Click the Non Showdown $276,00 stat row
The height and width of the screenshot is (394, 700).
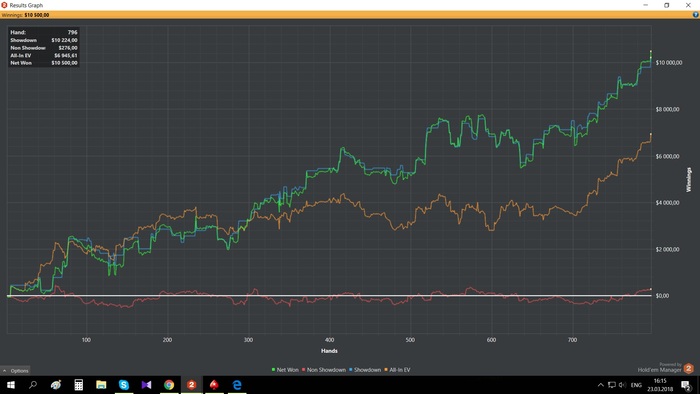point(44,48)
